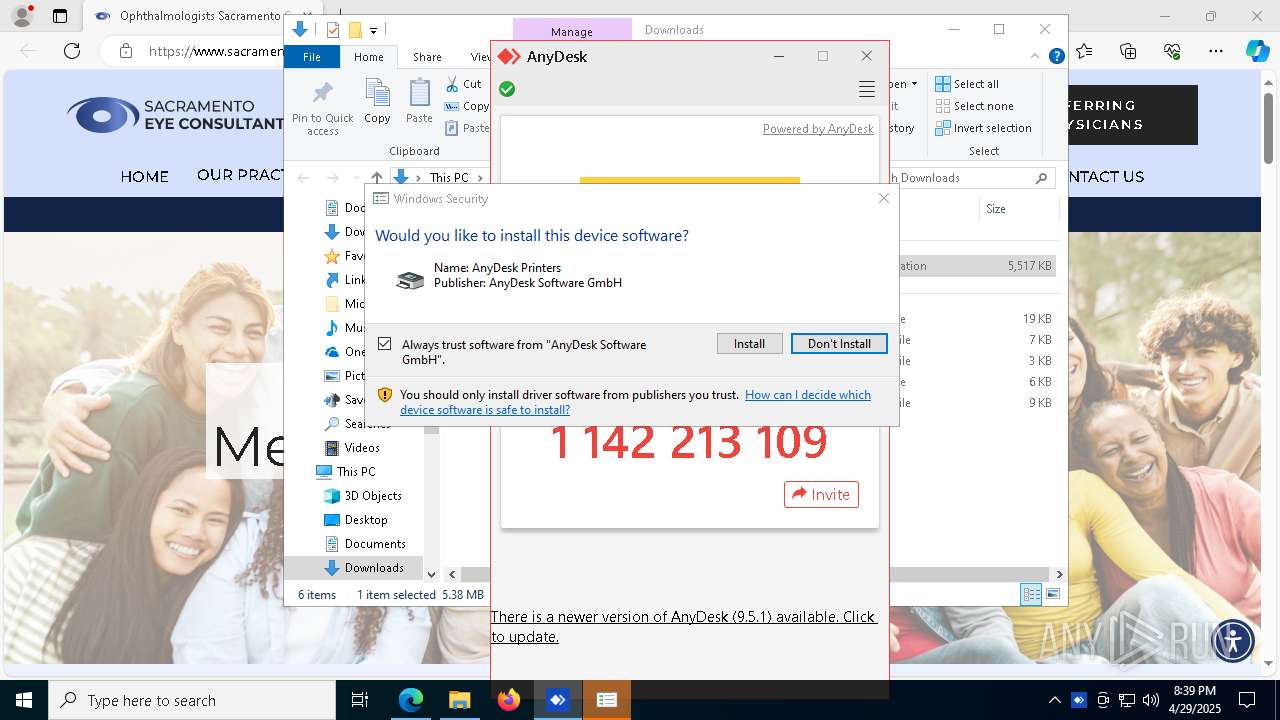Install the AnyDesk Printers device software
The width and height of the screenshot is (1280, 720).
749,343
